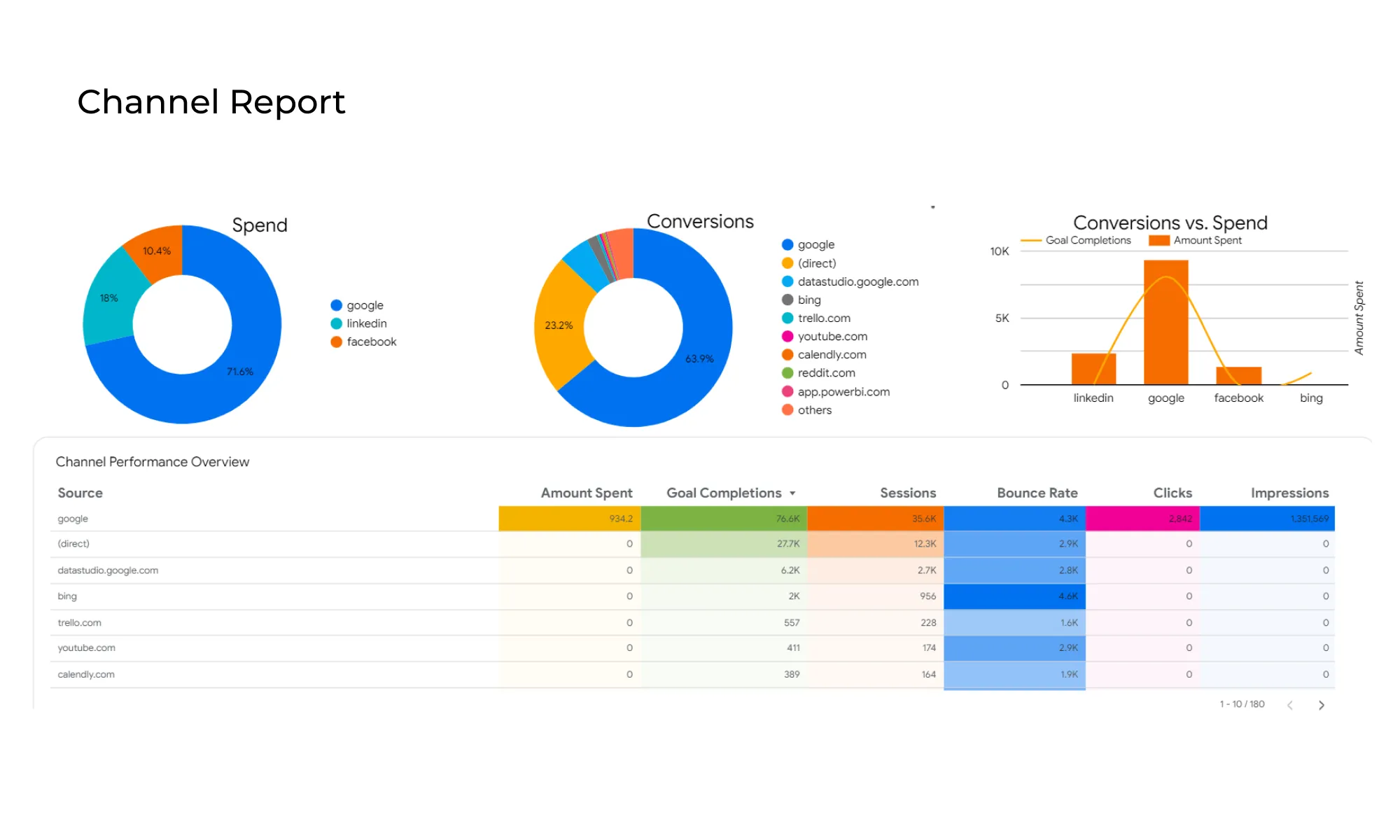Click google dot in Spend legend
Viewport: 1400px width, 840px height.
[x=336, y=305]
